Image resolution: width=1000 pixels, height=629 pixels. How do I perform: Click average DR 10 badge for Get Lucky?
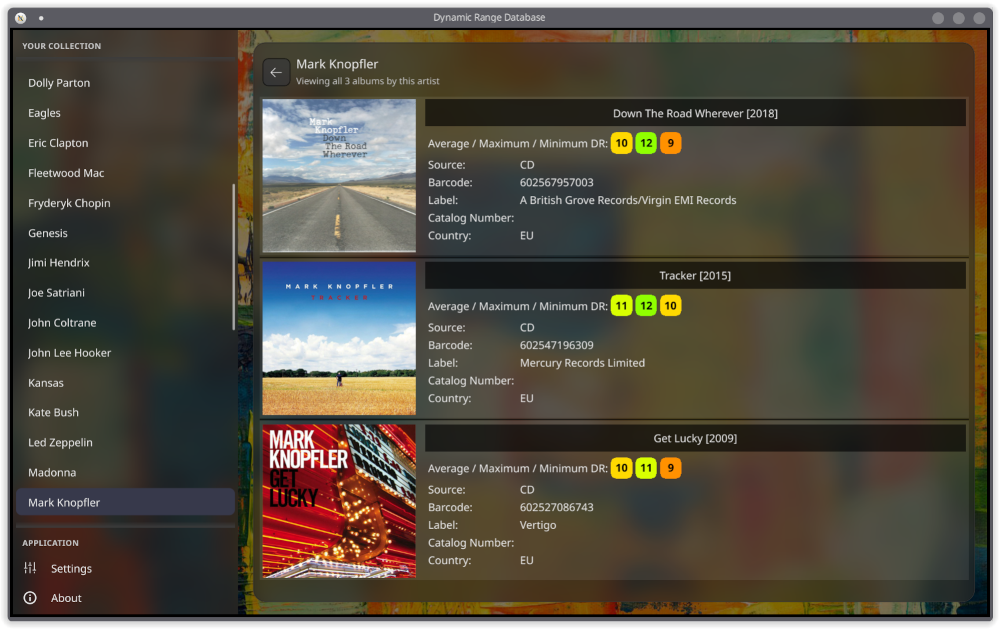click(621, 468)
